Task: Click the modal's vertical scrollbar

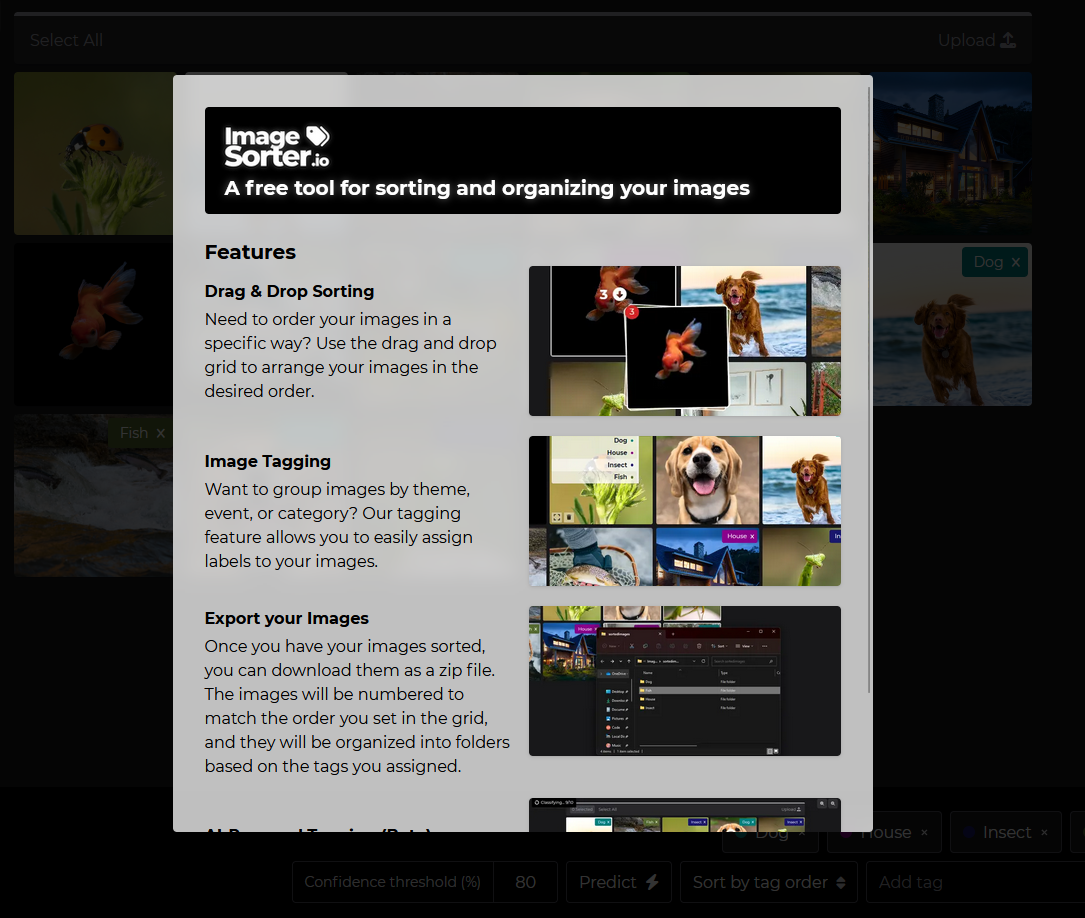Action: pyautogui.click(x=869, y=387)
